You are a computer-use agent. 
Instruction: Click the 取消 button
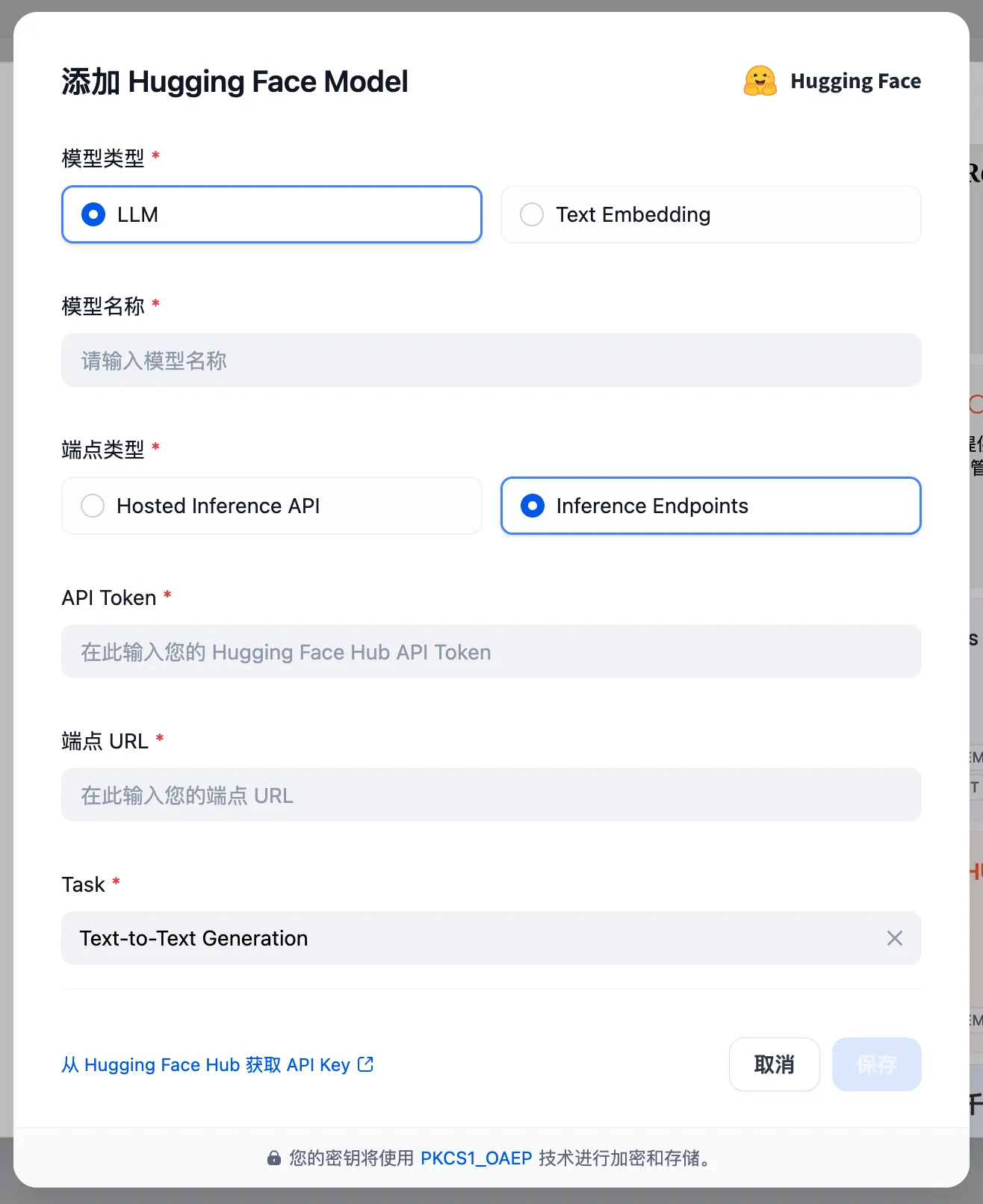coord(774,1064)
